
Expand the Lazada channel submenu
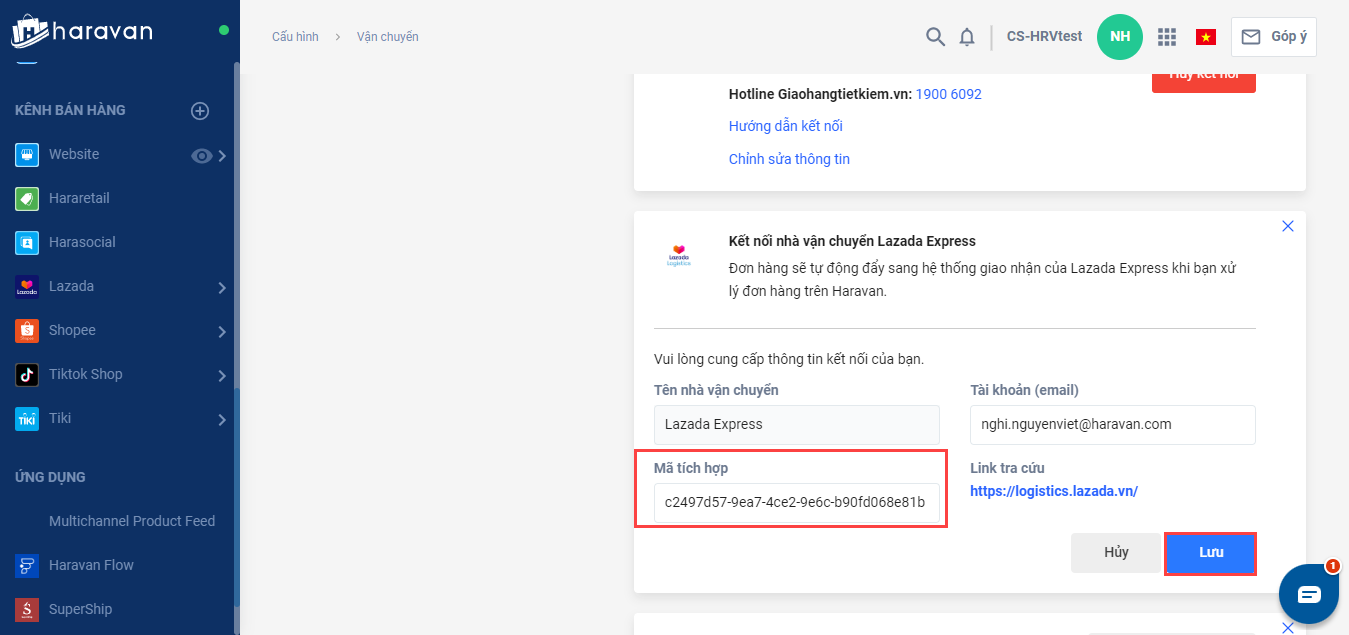click(x=222, y=288)
